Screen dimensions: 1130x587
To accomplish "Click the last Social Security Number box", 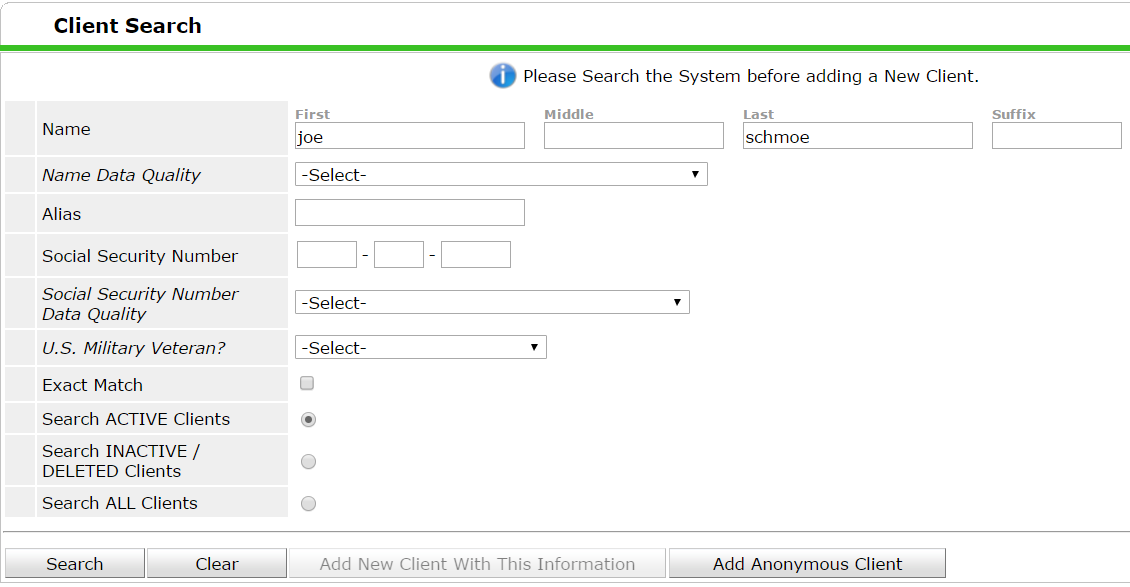I will point(476,255).
